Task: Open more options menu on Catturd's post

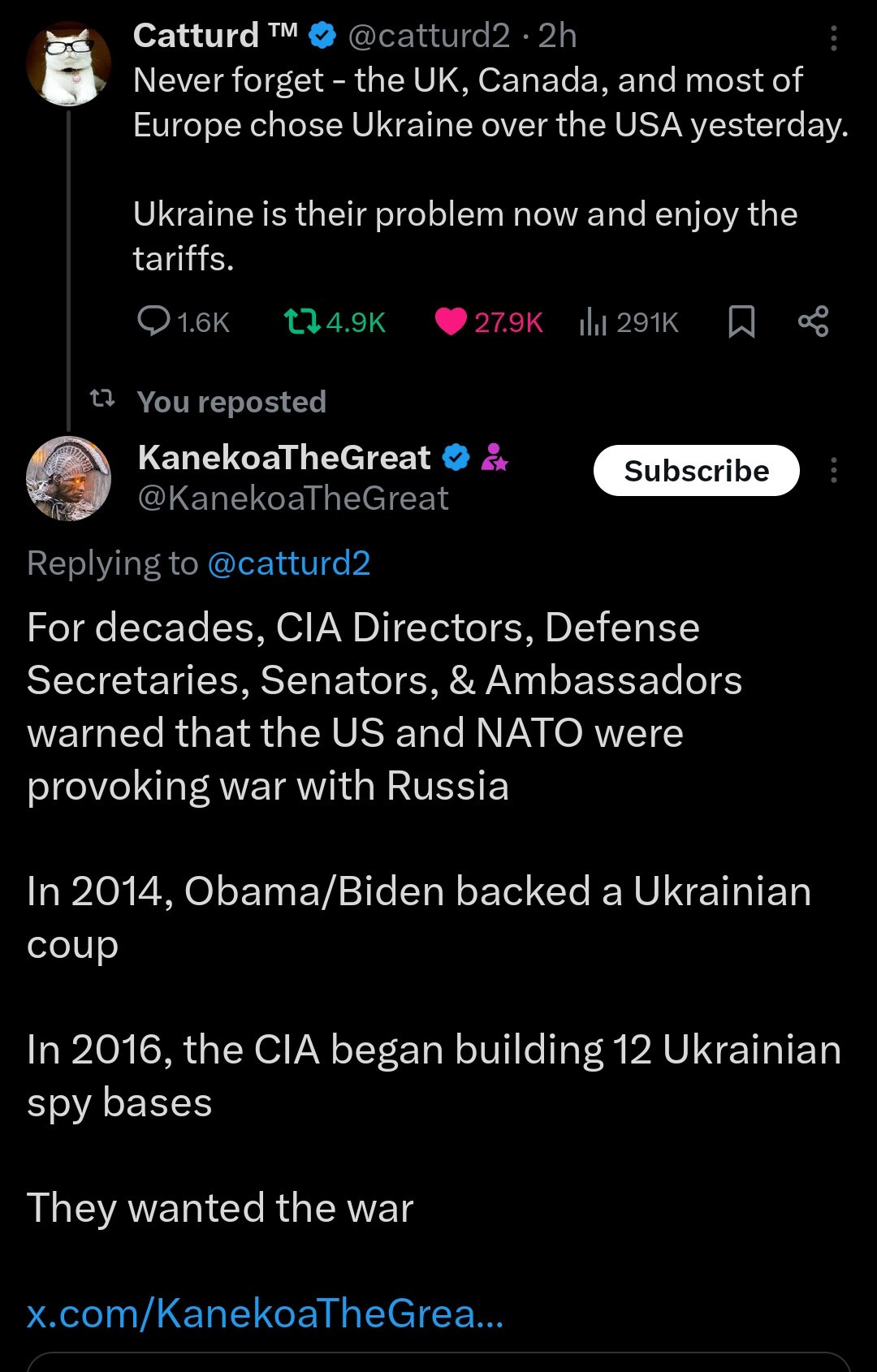Action: [x=833, y=38]
